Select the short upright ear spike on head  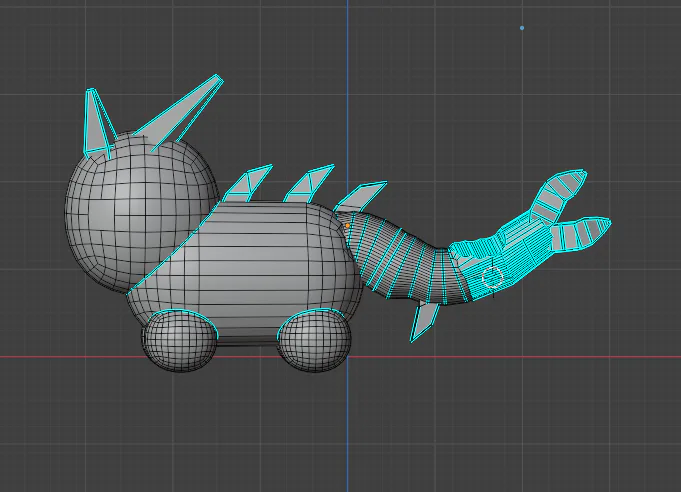[x=98, y=122]
